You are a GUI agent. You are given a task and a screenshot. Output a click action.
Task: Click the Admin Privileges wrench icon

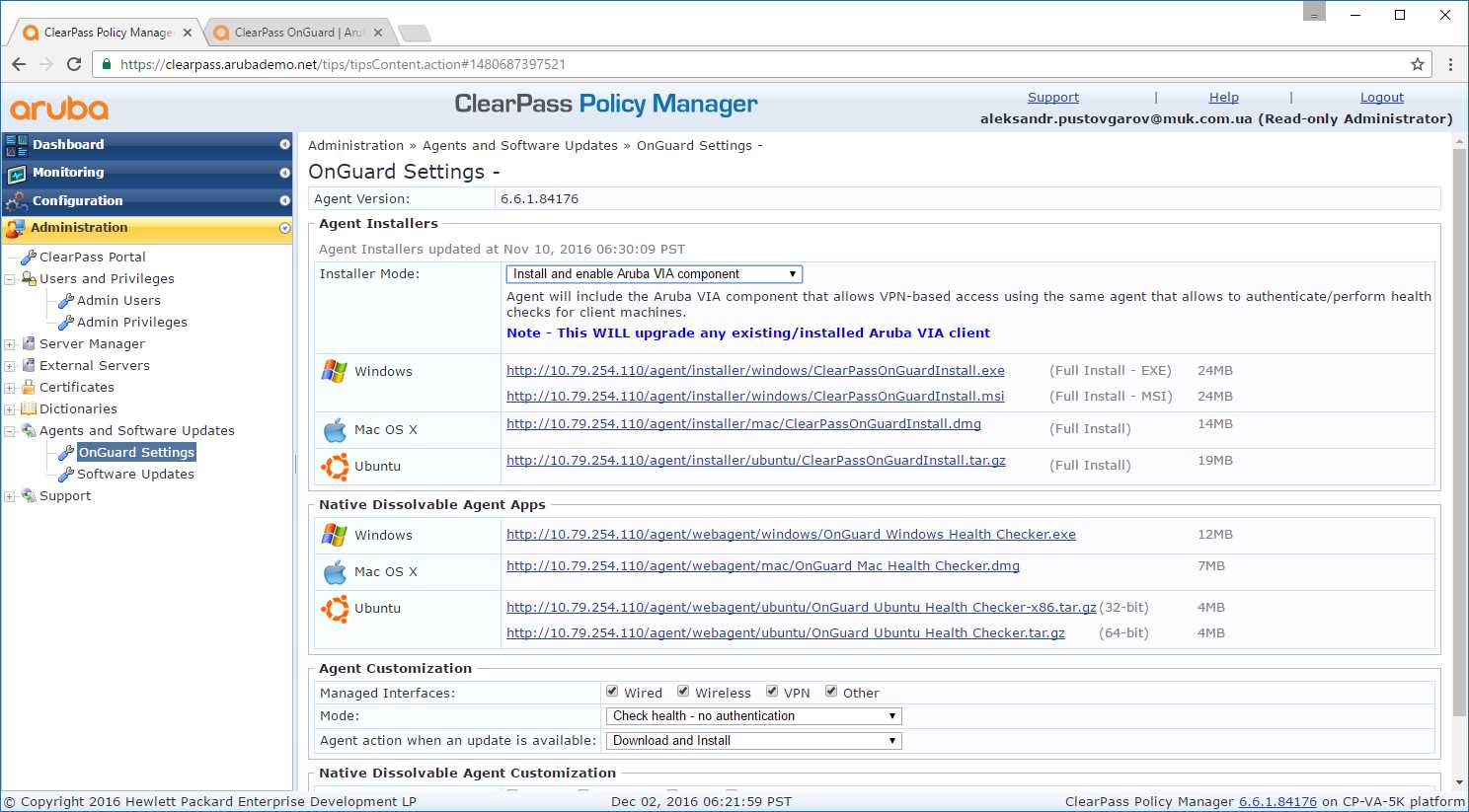tap(66, 322)
